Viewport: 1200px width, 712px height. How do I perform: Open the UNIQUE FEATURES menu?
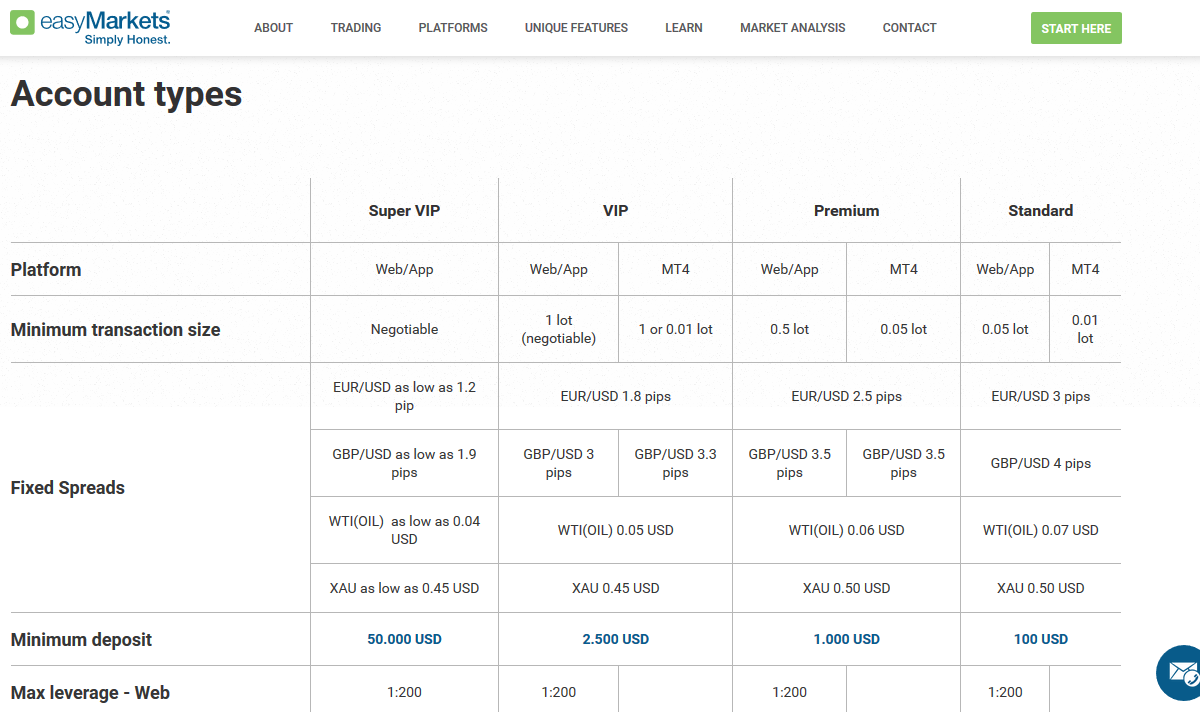click(576, 28)
